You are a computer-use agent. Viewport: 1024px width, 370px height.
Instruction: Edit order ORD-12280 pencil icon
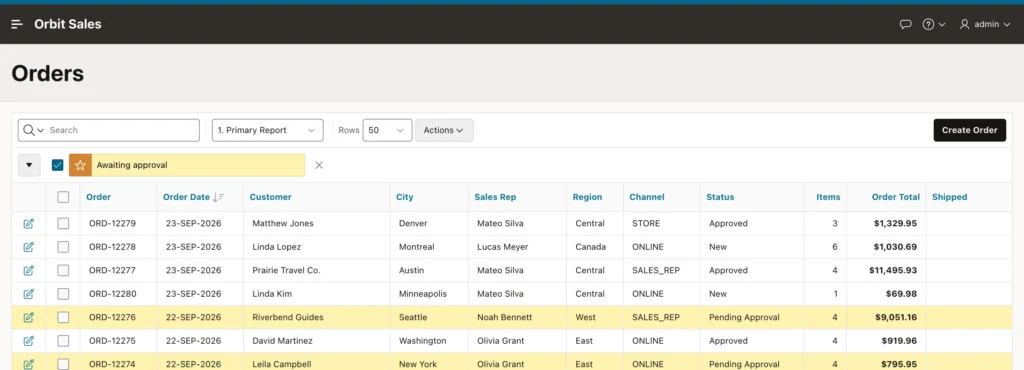click(28, 294)
